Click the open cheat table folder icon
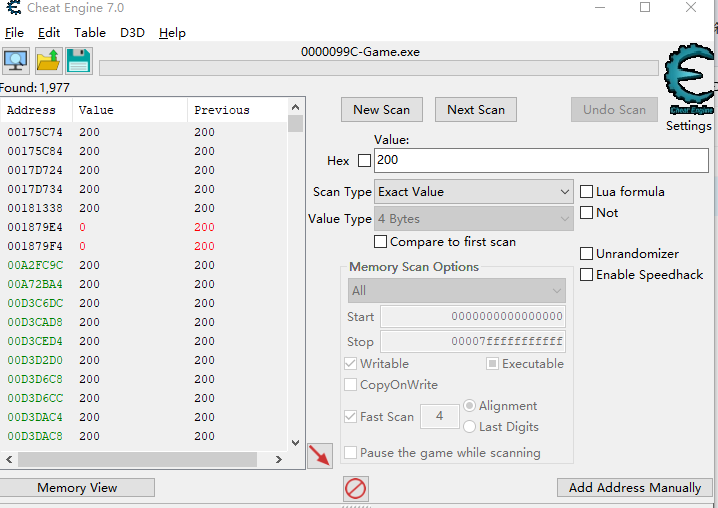 49,61
